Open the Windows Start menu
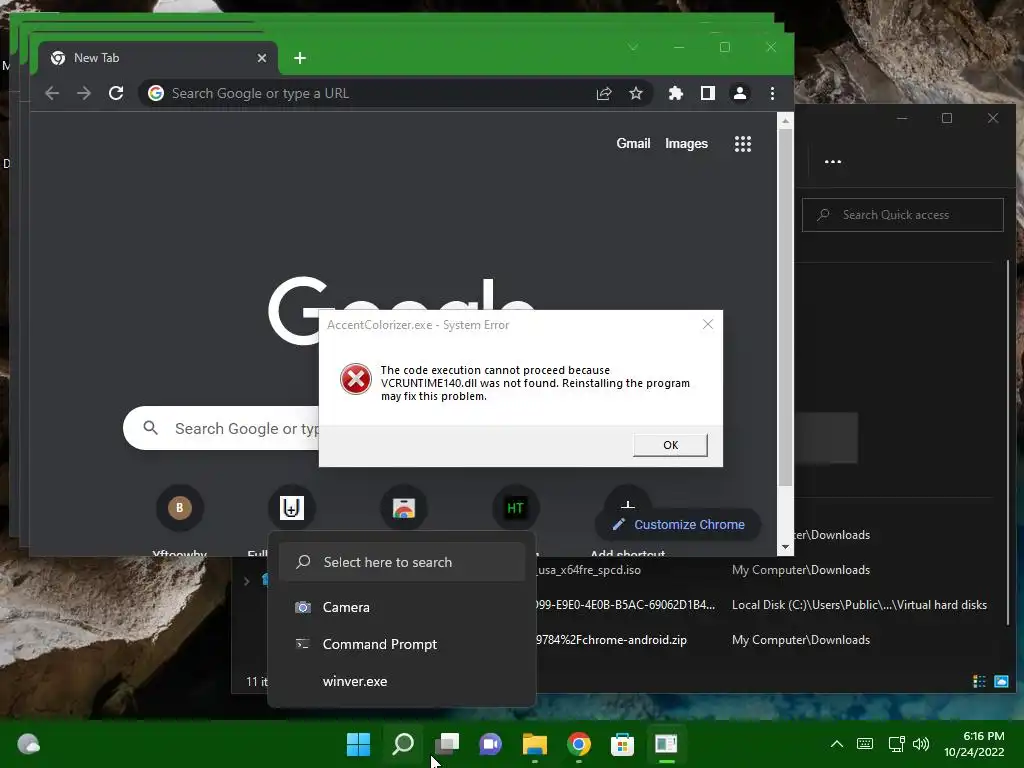Image resolution: width=1024 pixels, height=768 pixels. pyautogui.click(x=358, y=744)
